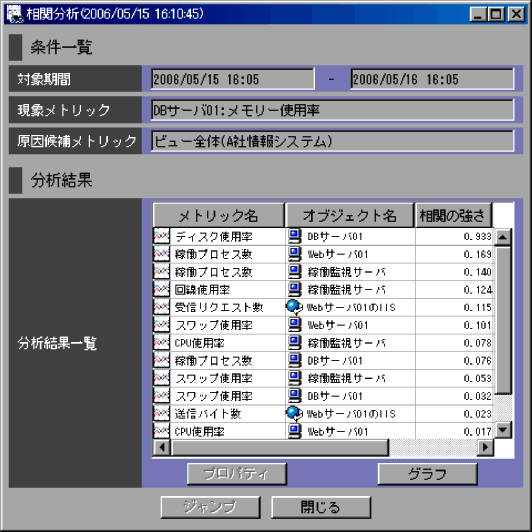Click computer icon in the 0.053 row
This screenshot has width=532, height=532.
point(294,378)
